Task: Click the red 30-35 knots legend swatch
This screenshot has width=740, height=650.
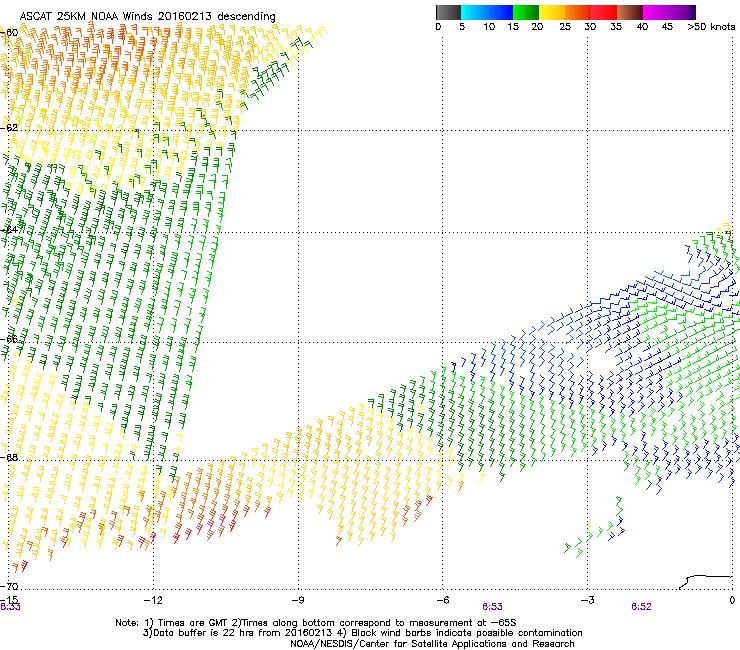Action: (604, 12)
